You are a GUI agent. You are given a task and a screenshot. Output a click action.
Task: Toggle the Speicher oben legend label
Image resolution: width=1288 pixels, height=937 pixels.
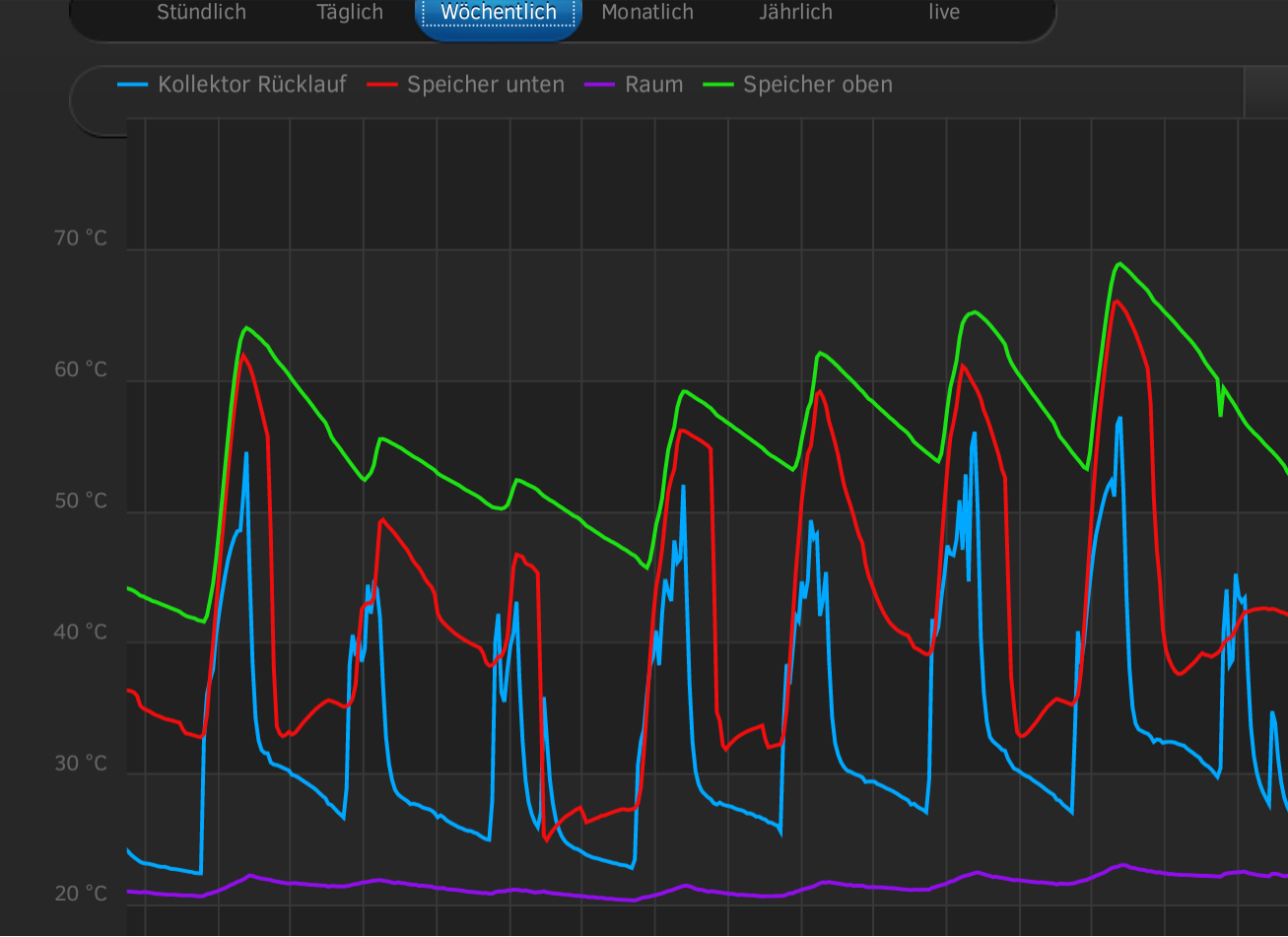[x=818, y=85]
